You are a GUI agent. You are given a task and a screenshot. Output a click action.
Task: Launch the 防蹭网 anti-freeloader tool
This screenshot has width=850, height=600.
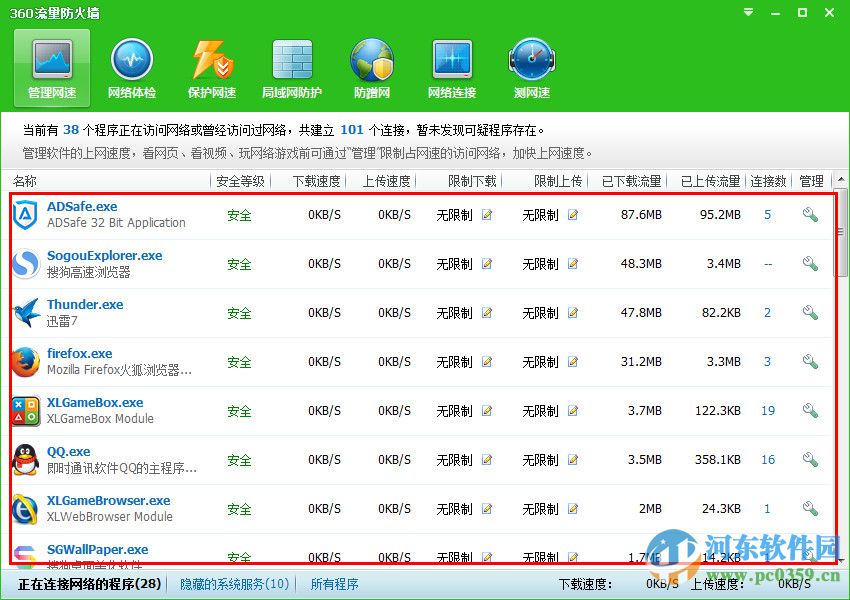click(371, 67)
